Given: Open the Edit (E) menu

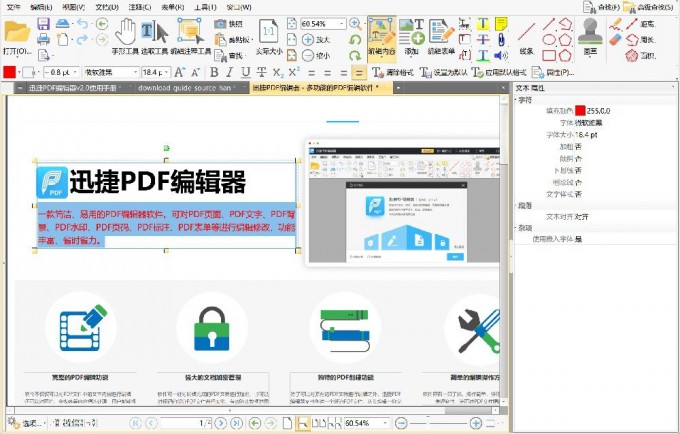Looking at the screenshot, I should click(41, 7).
